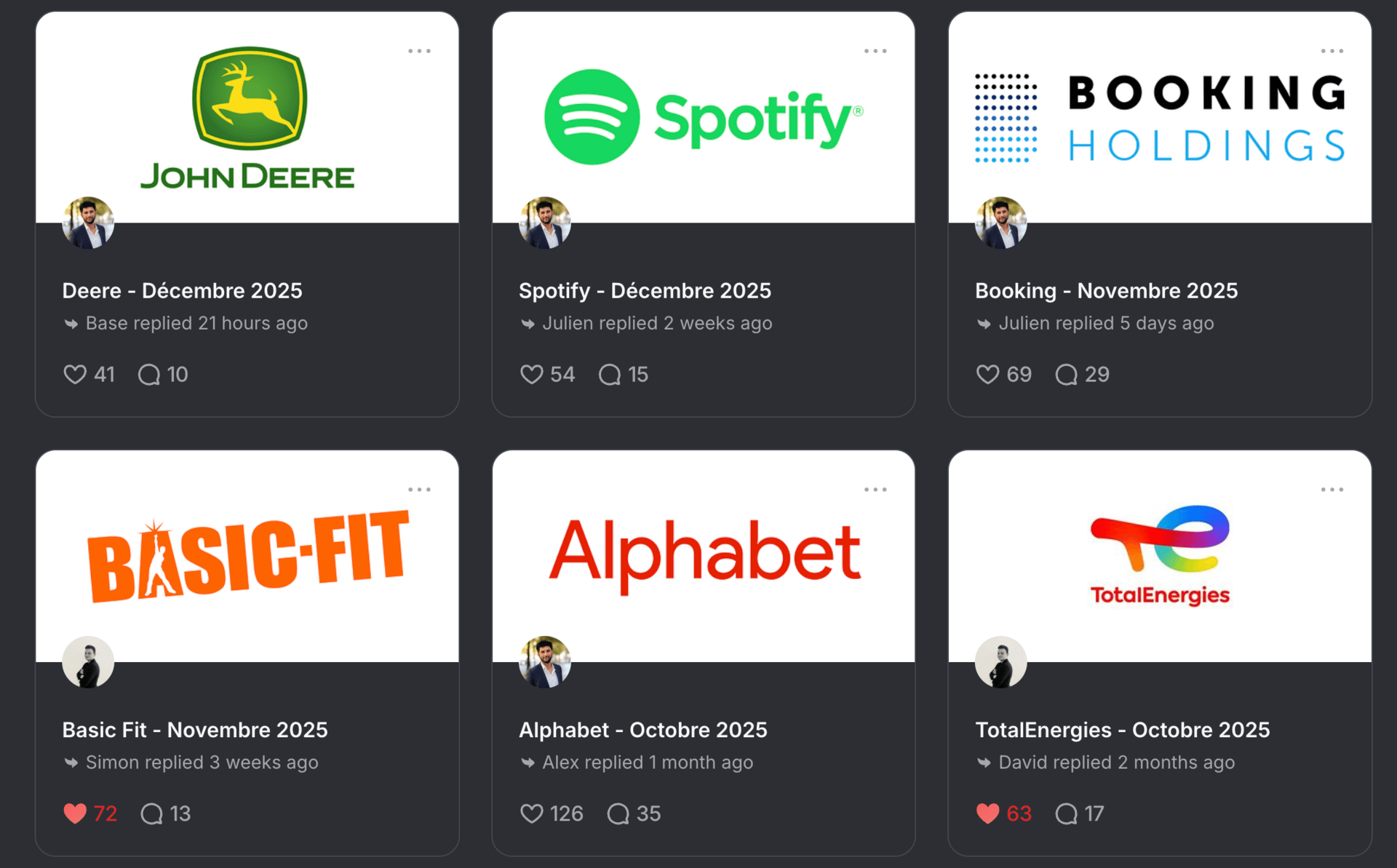This screenshot has height=868, width=1397.
Task: Unlike the Basic Fit post red heart
Action: (75, 813)
